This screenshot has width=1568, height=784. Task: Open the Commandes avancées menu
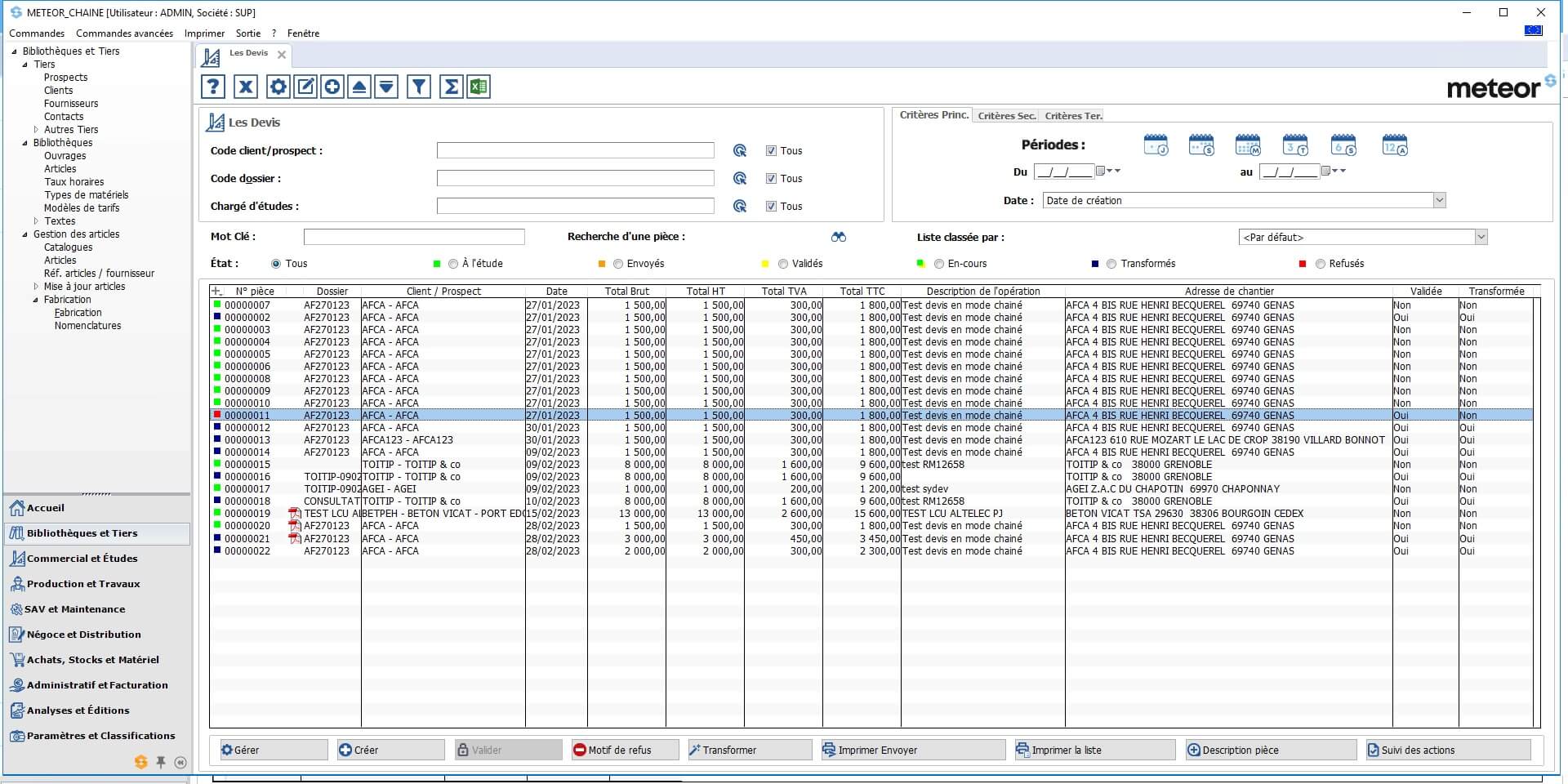pos(124,33)
